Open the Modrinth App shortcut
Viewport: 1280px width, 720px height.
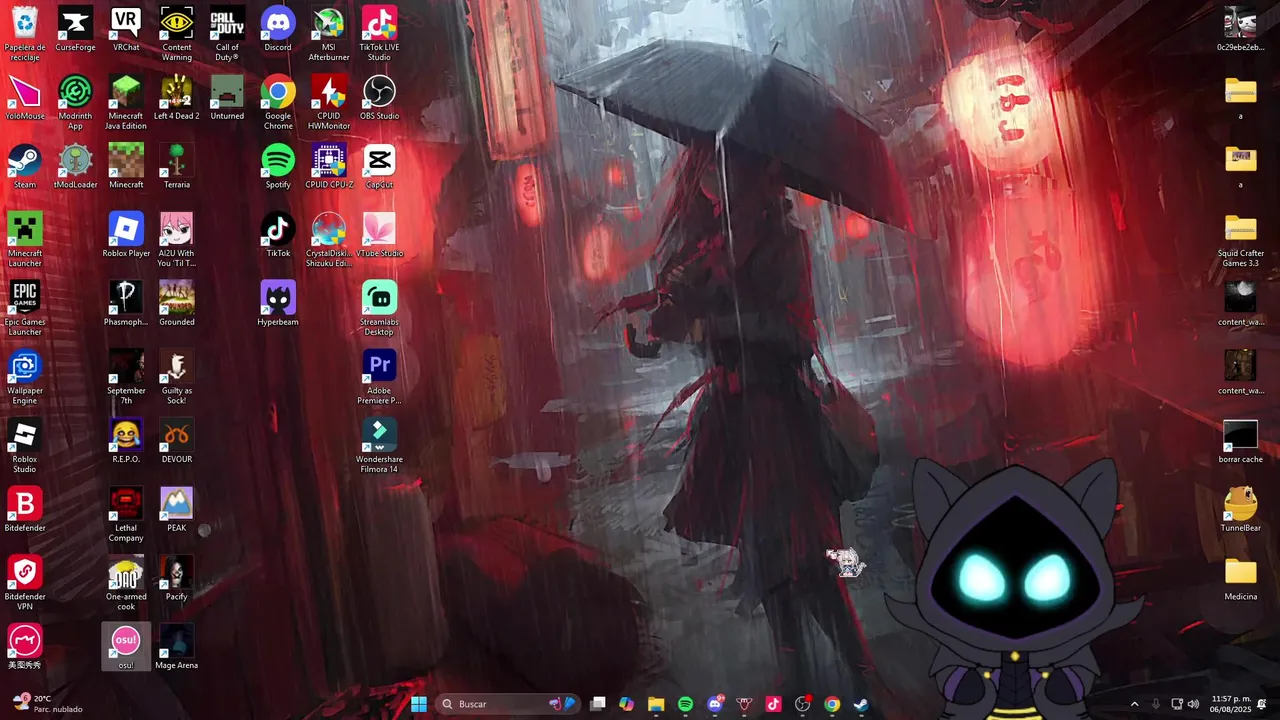pos(75,102)
